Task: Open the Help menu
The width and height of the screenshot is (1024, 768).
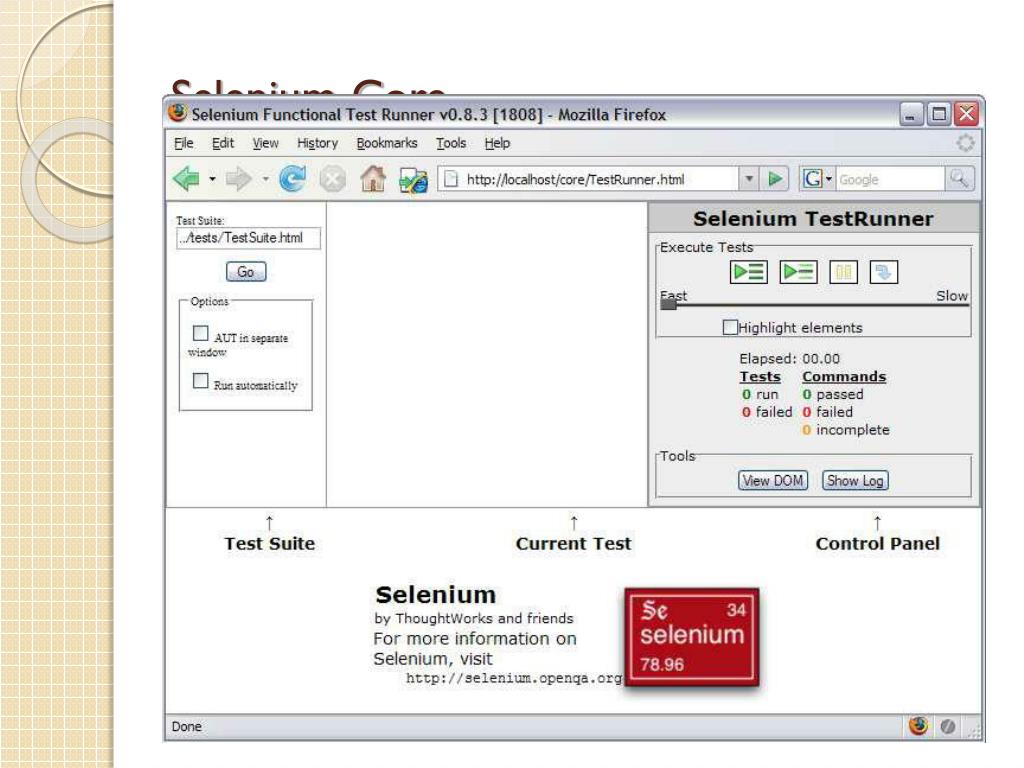Action: point(497,143)
